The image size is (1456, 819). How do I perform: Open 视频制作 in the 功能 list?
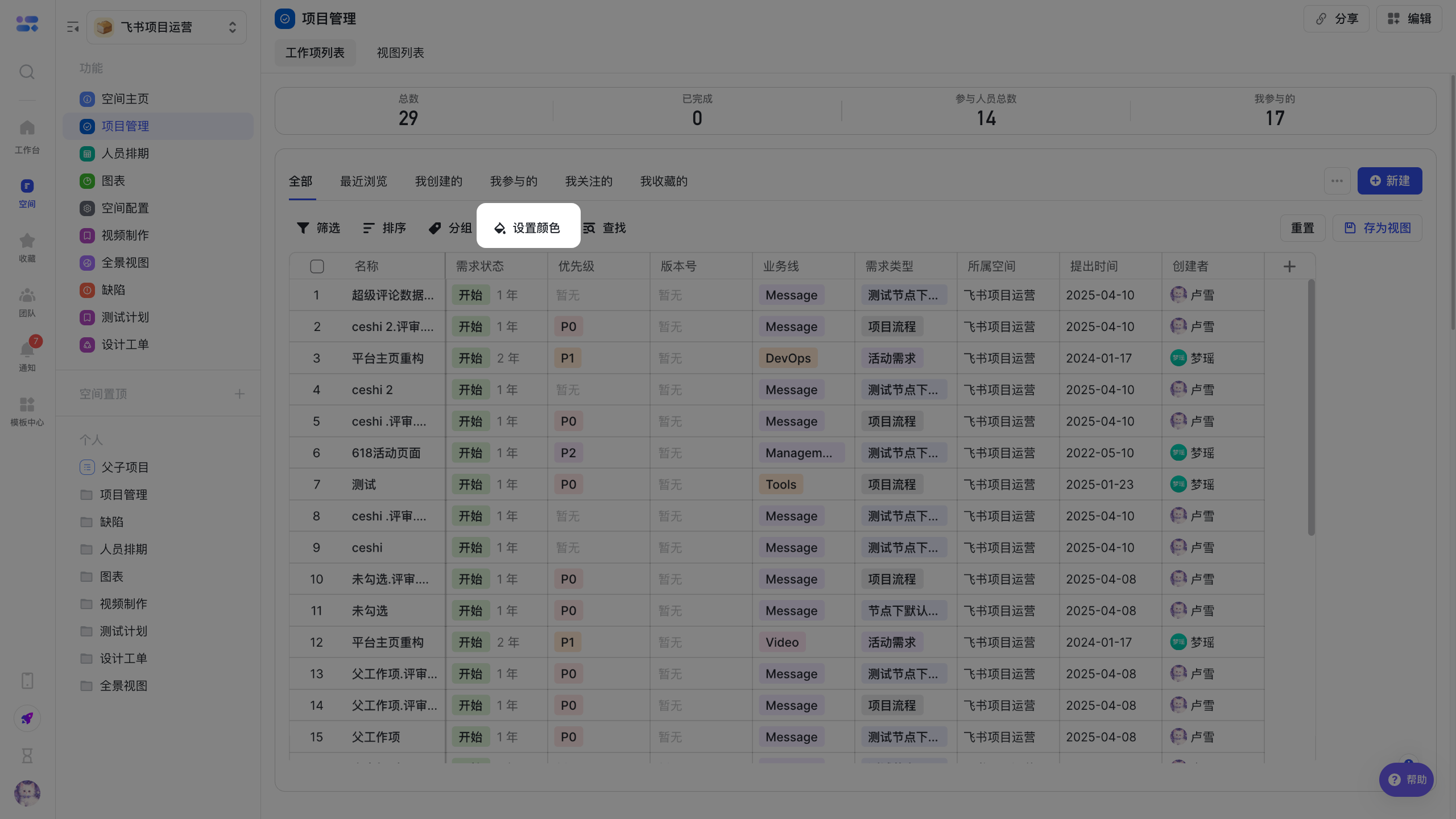coord(158,235)
